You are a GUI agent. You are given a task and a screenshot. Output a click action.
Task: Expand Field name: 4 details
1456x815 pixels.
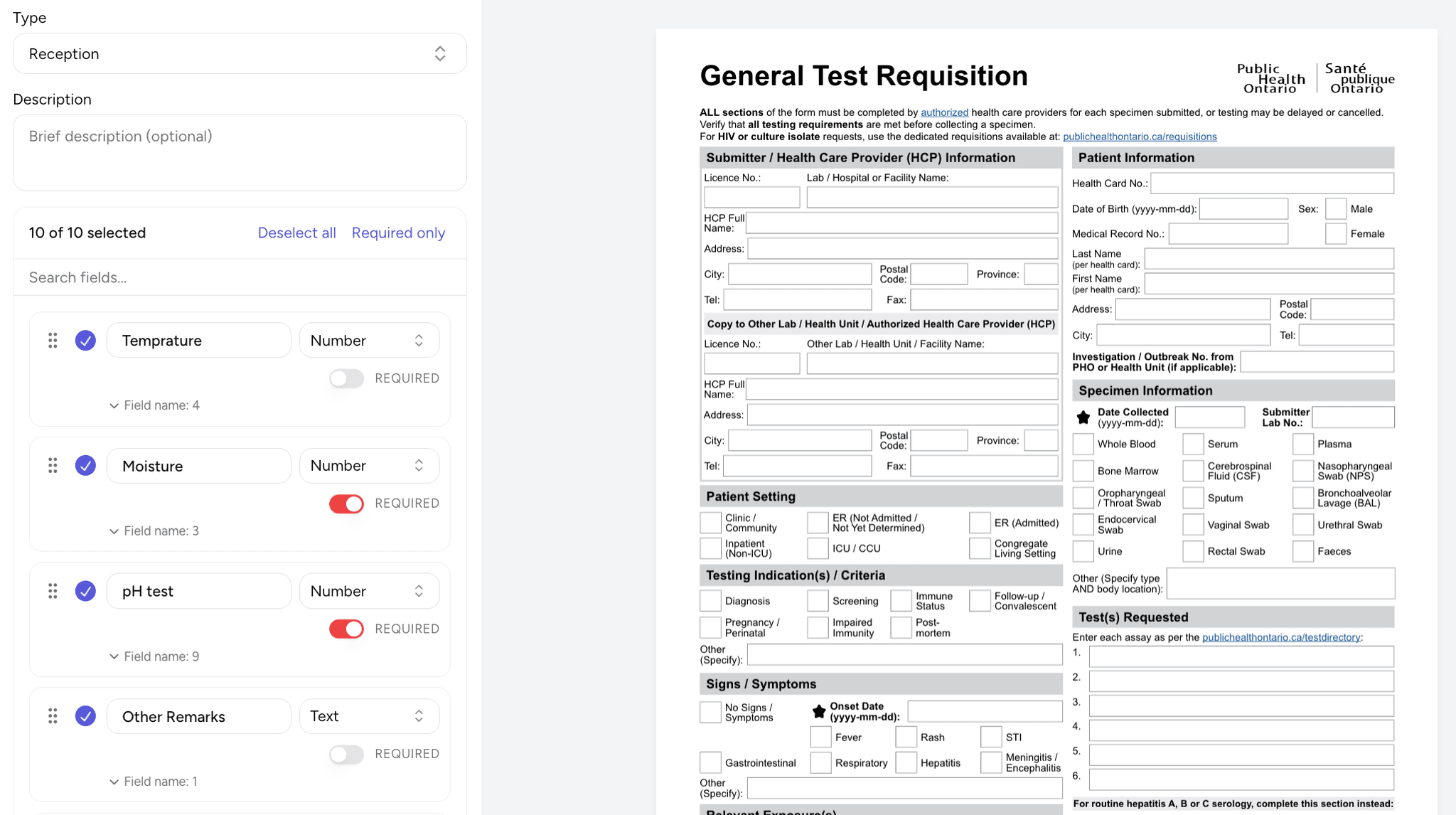click(x=154, y=405)
